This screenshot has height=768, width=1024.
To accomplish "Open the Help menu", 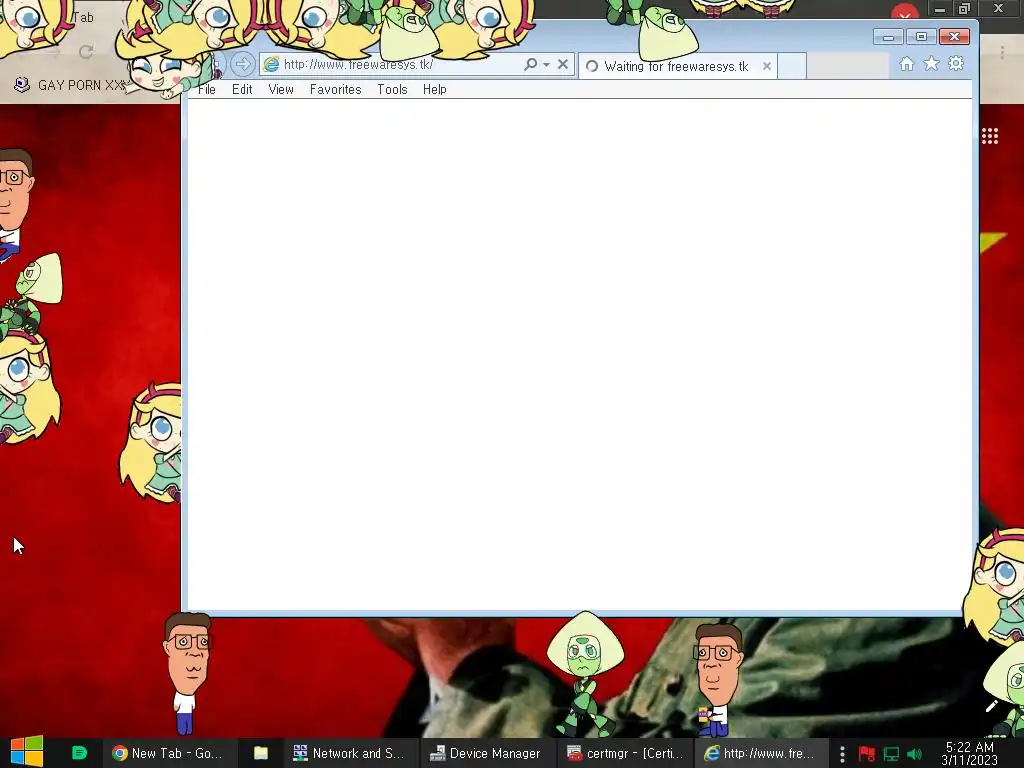I will pos(434,89).
